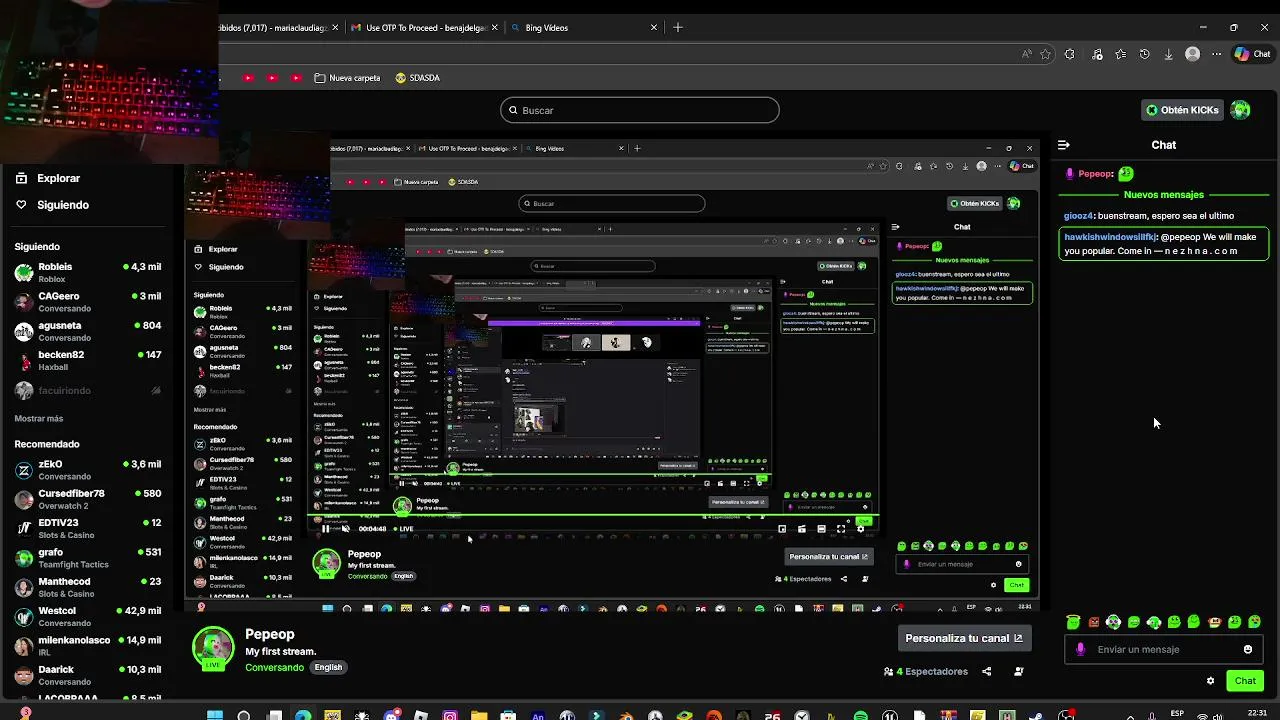
Task: Open the SDASDA bookmark
Action: 417,78
